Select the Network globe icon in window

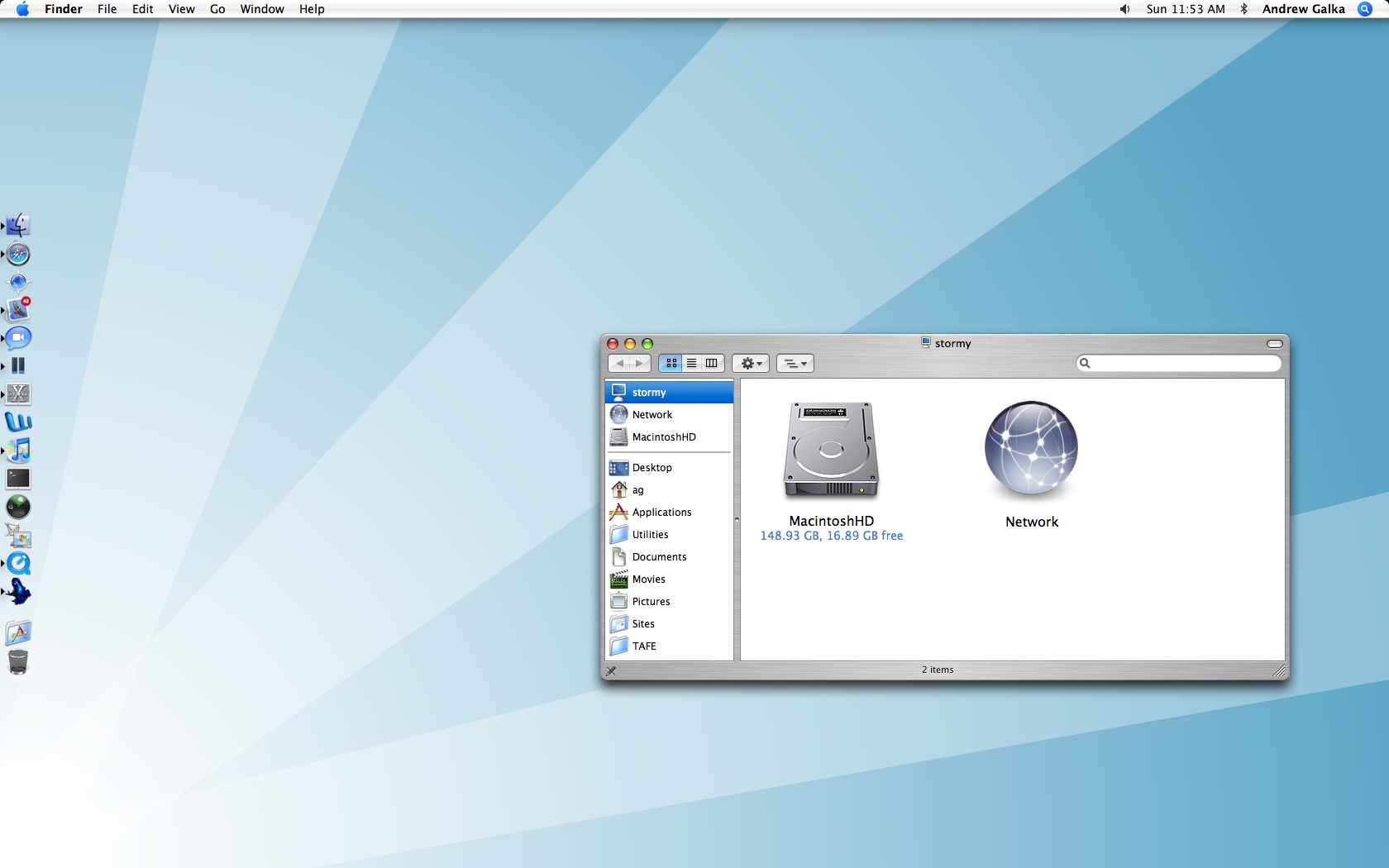click(1031, 449)
